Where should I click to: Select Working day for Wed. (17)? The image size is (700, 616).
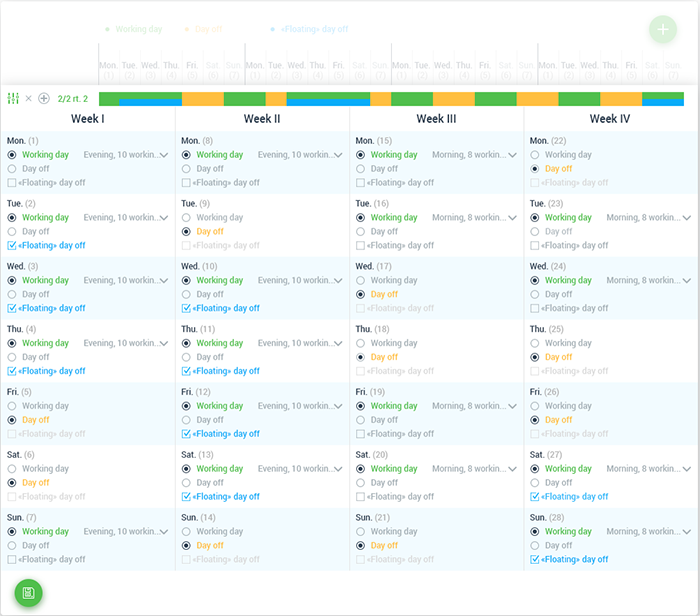click(360, 280)
